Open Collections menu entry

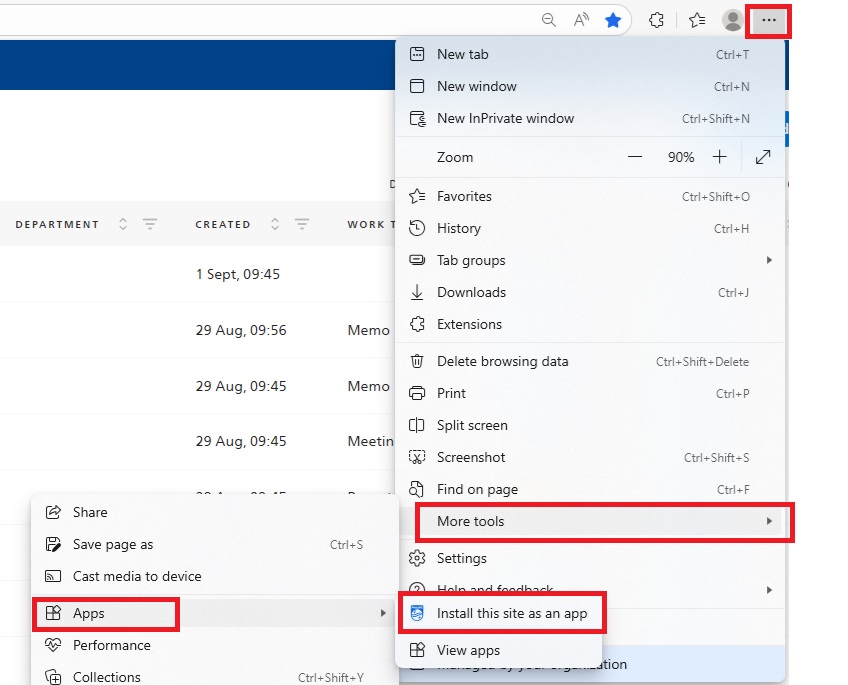pyautogui.click(x=215, y=676)
